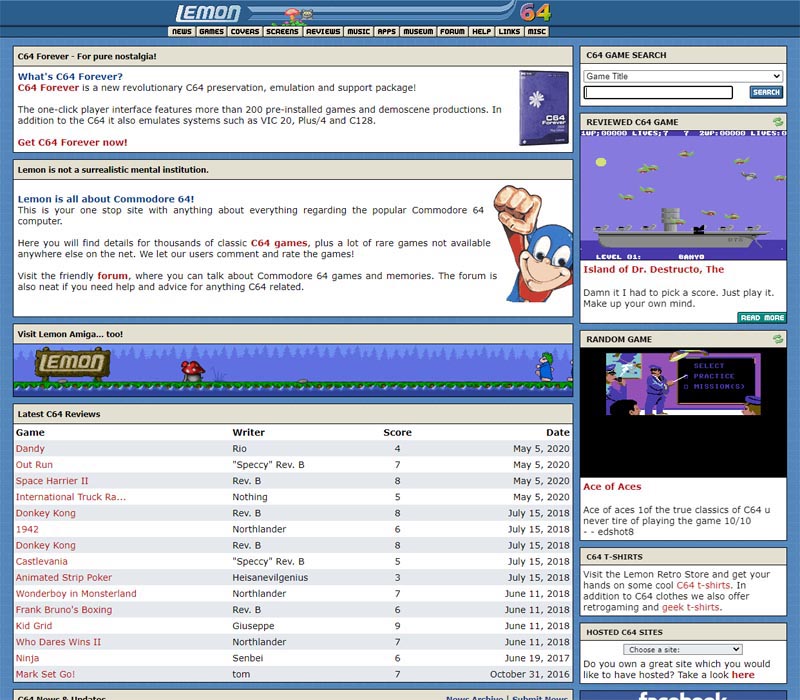Open the Covers menu item
The height and width of the screenshot is (700, 800).
(244, 32)
